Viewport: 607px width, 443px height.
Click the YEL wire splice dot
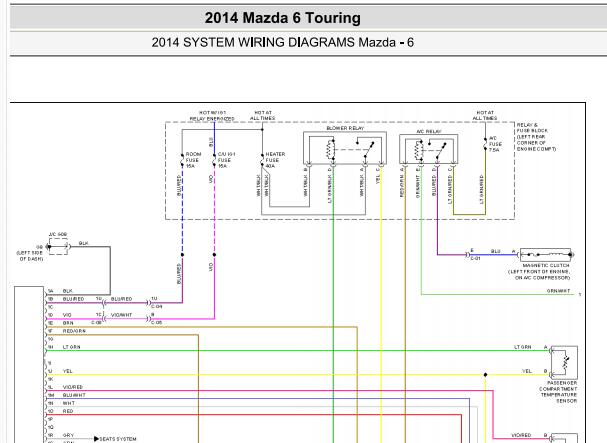click(485, 375)
